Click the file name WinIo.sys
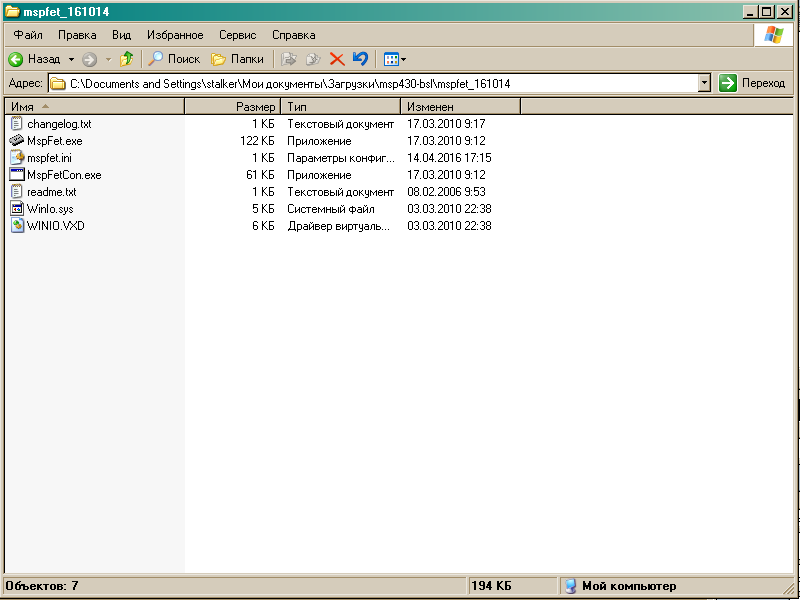The height and width of the screenshot is (600, 800). click(x=50, y=209)
